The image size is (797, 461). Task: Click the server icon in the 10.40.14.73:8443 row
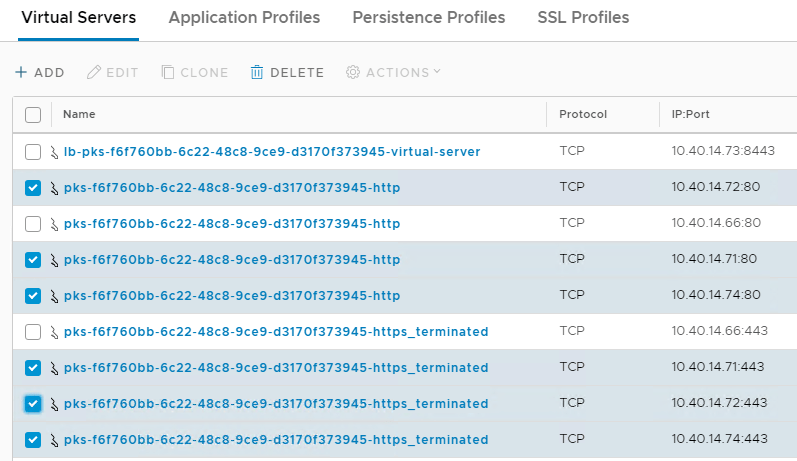click(56, 152)
